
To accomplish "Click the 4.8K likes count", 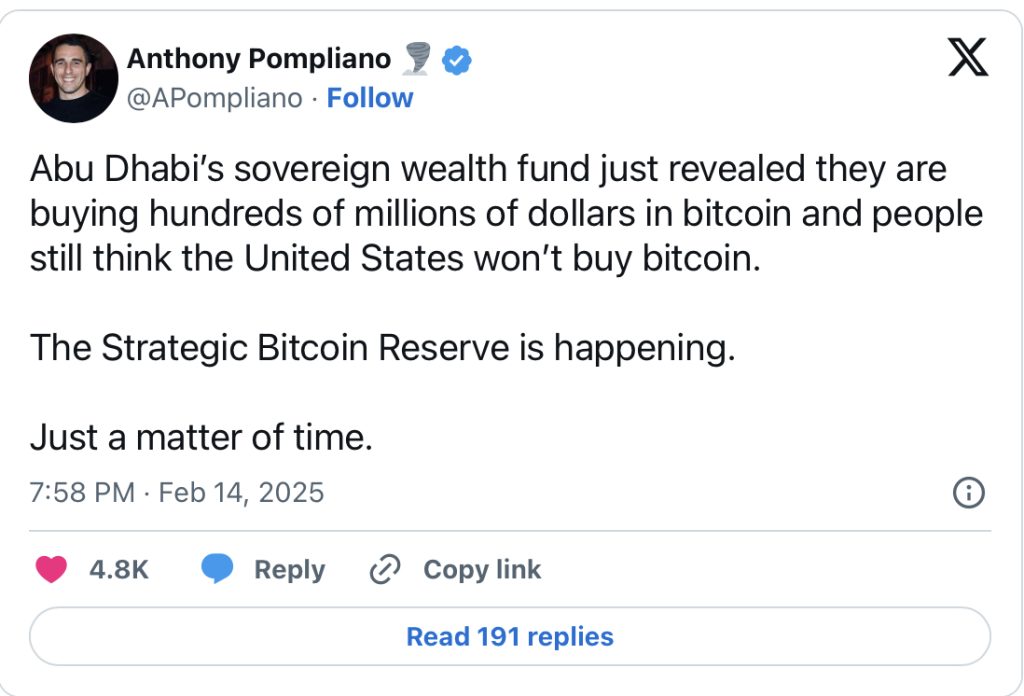I will tap(119, 569).
